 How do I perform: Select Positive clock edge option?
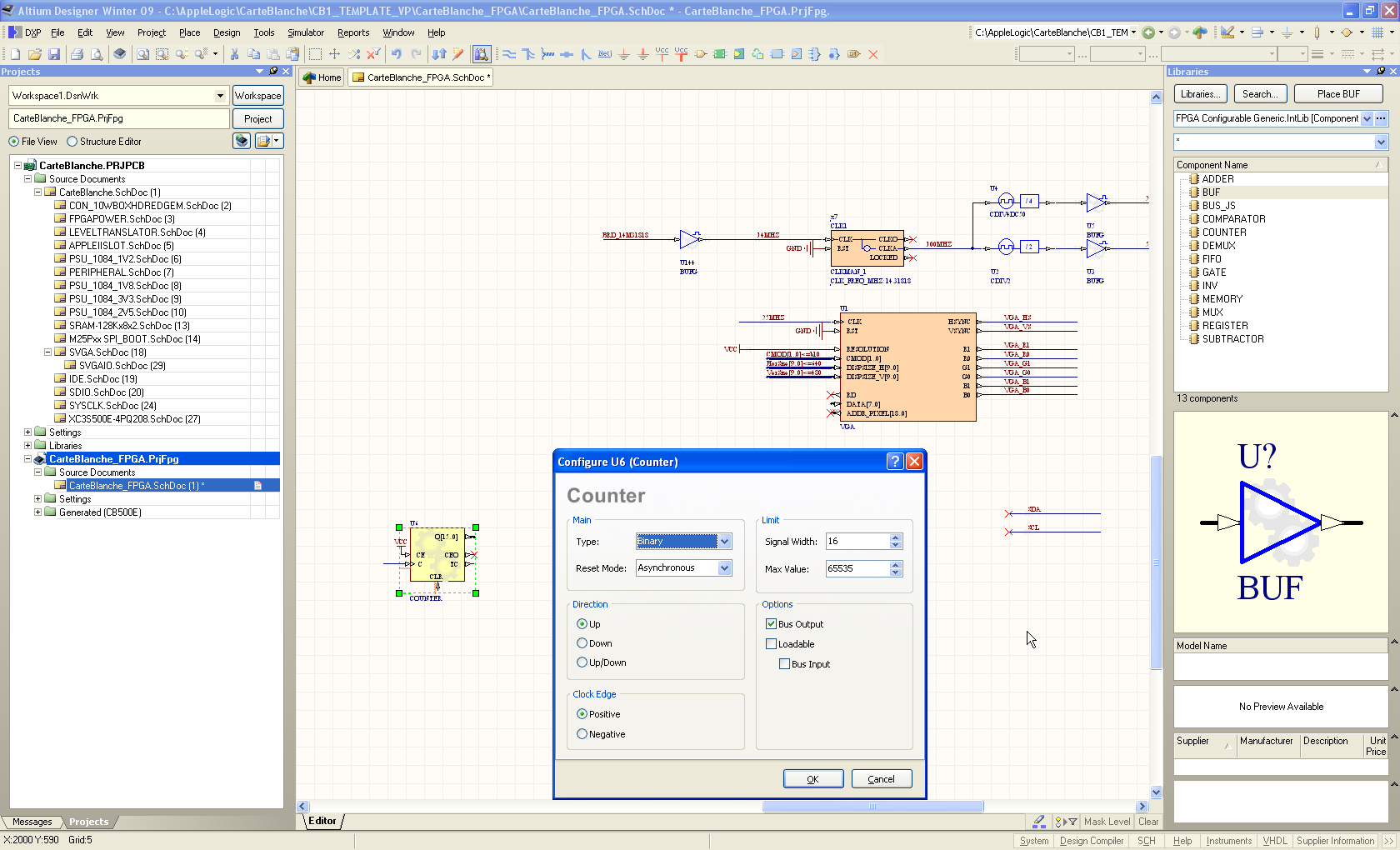pyautogui.click(x=582, y=714)
